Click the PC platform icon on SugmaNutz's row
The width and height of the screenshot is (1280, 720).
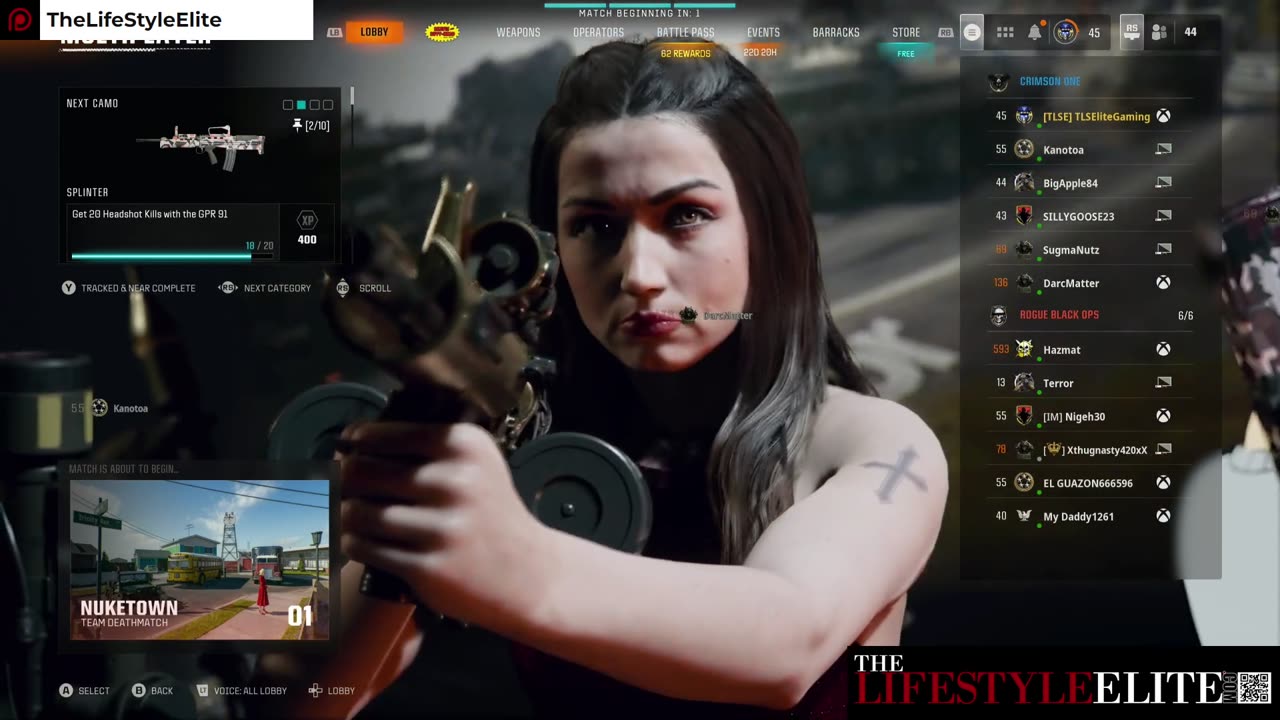(x=1163, y=249)
